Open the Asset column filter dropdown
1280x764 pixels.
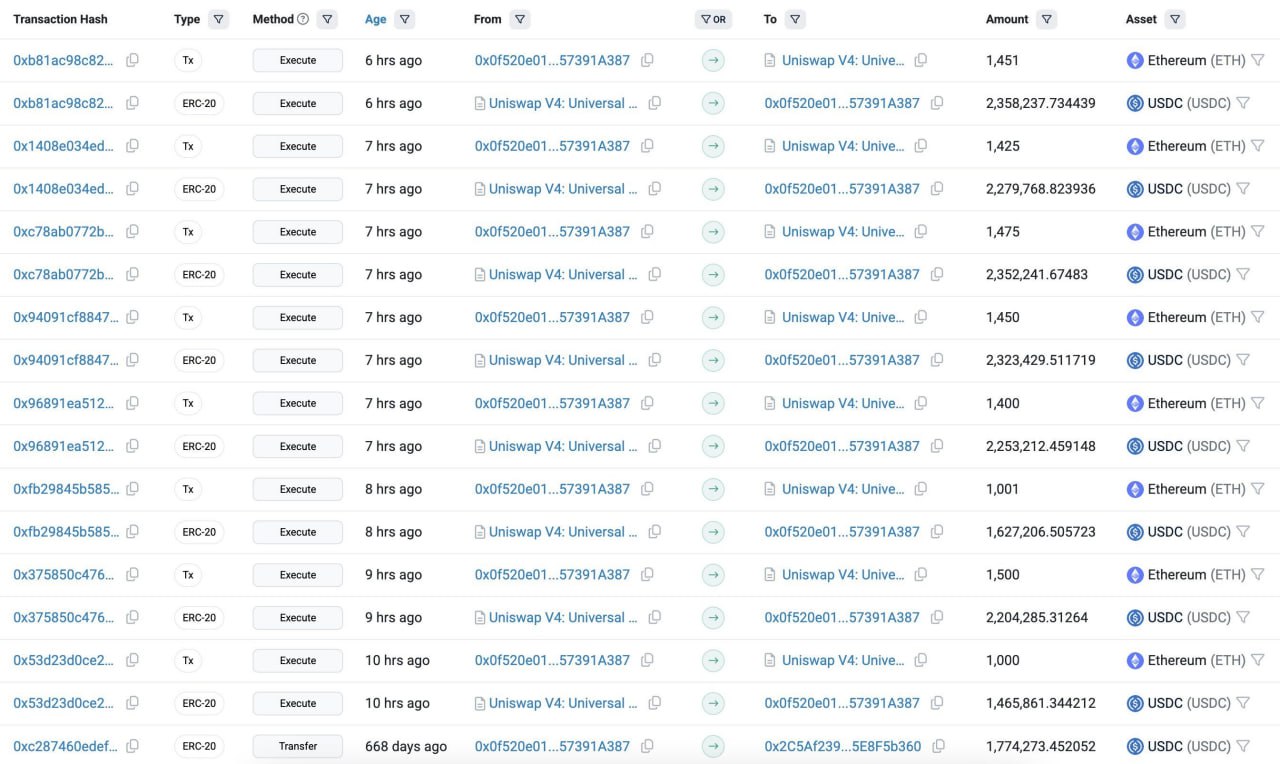point(1175,19)
